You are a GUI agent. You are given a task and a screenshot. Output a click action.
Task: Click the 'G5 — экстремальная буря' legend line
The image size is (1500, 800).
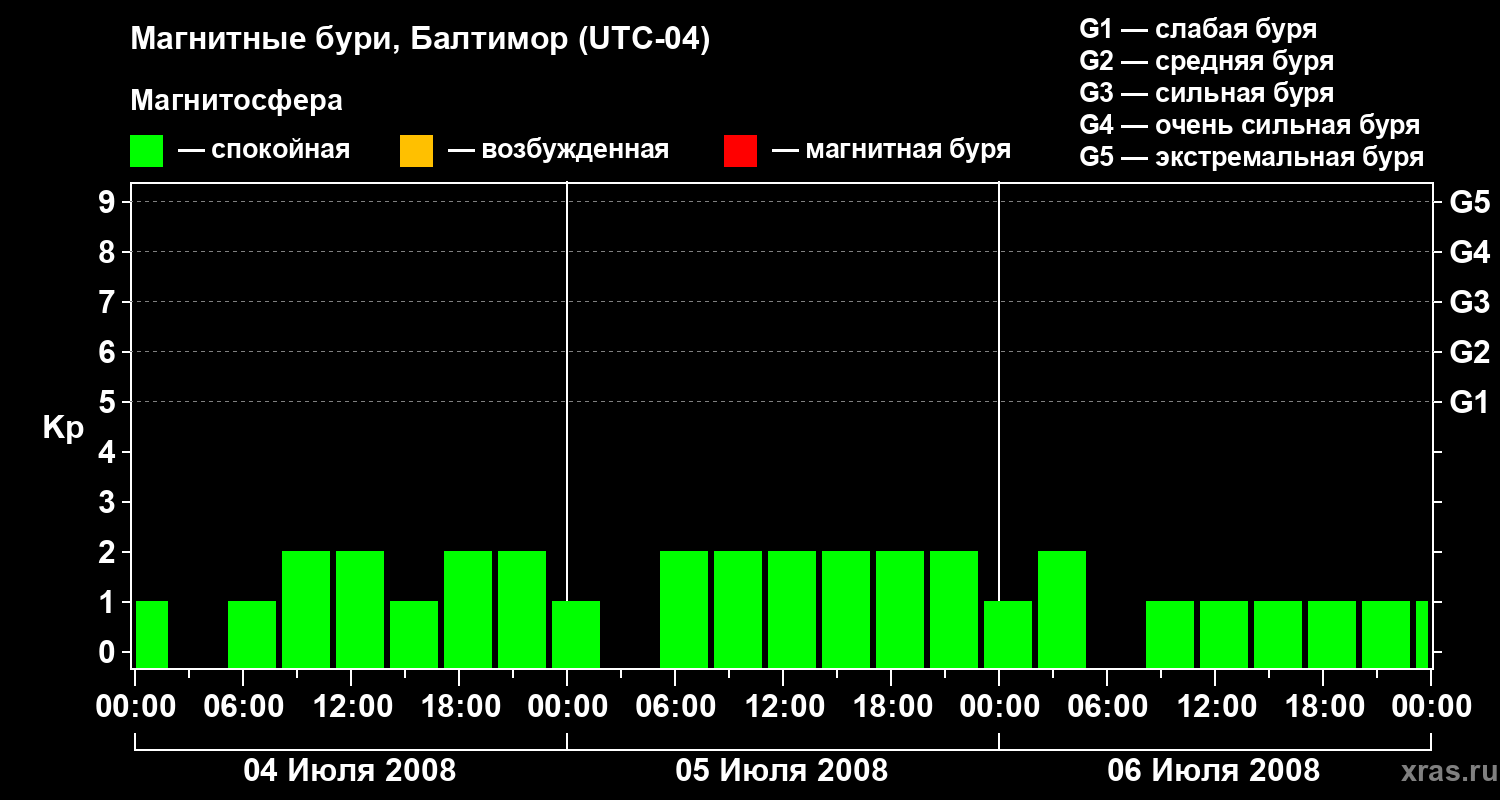(x=1251, y=157)
